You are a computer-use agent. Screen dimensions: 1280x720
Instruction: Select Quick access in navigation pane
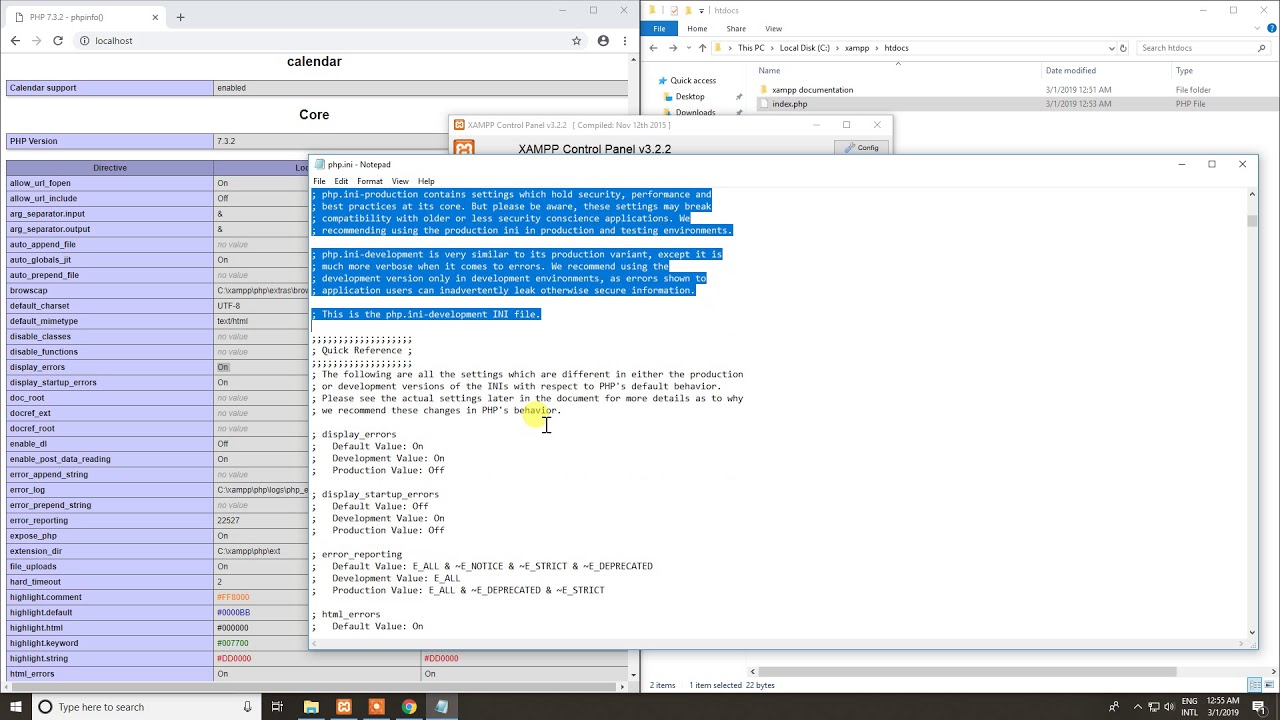click(693, 81)
